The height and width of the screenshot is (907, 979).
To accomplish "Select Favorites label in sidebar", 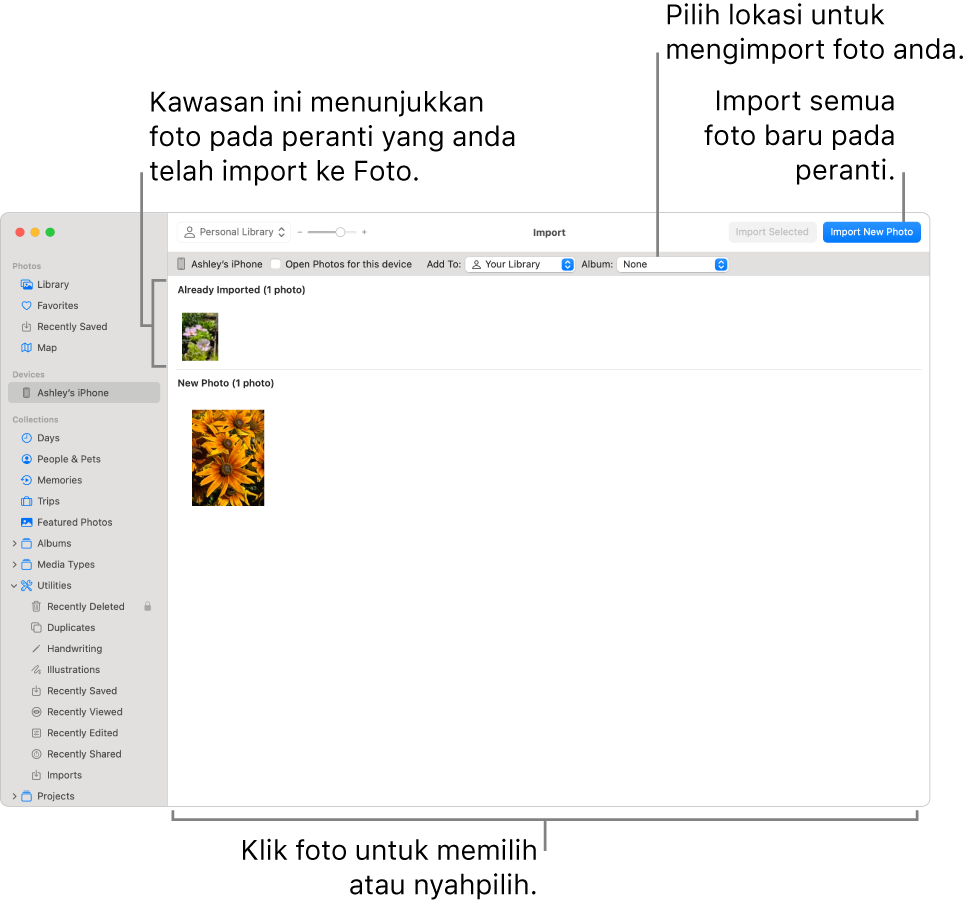I will tap(58, 306).
